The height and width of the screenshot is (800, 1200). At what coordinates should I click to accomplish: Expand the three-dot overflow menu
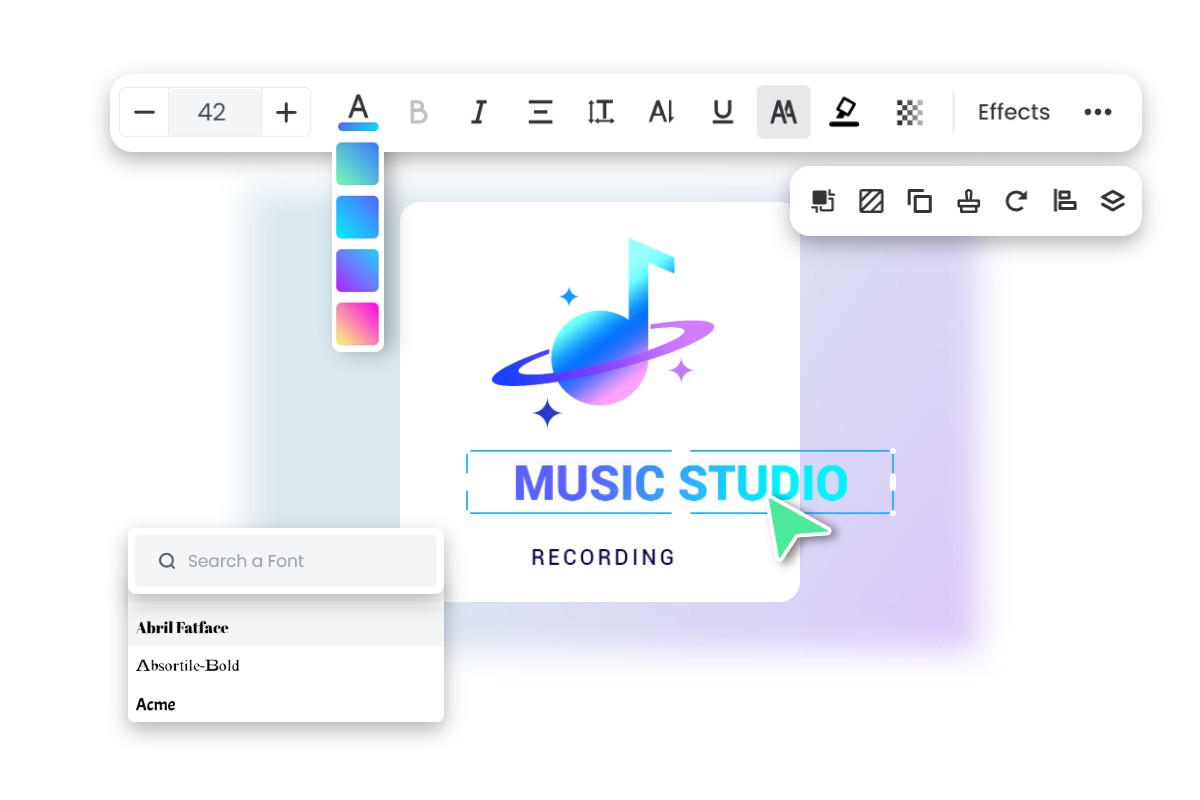(1098, 112)
